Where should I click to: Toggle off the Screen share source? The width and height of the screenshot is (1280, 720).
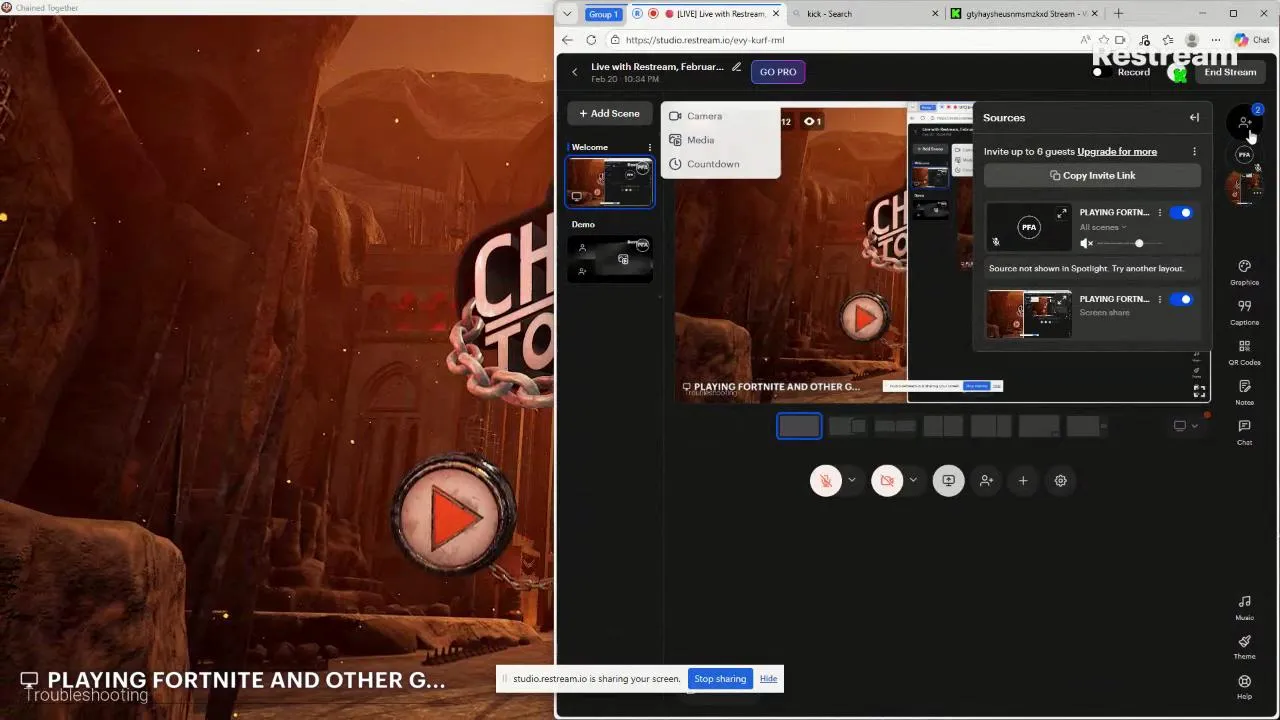1182,299
